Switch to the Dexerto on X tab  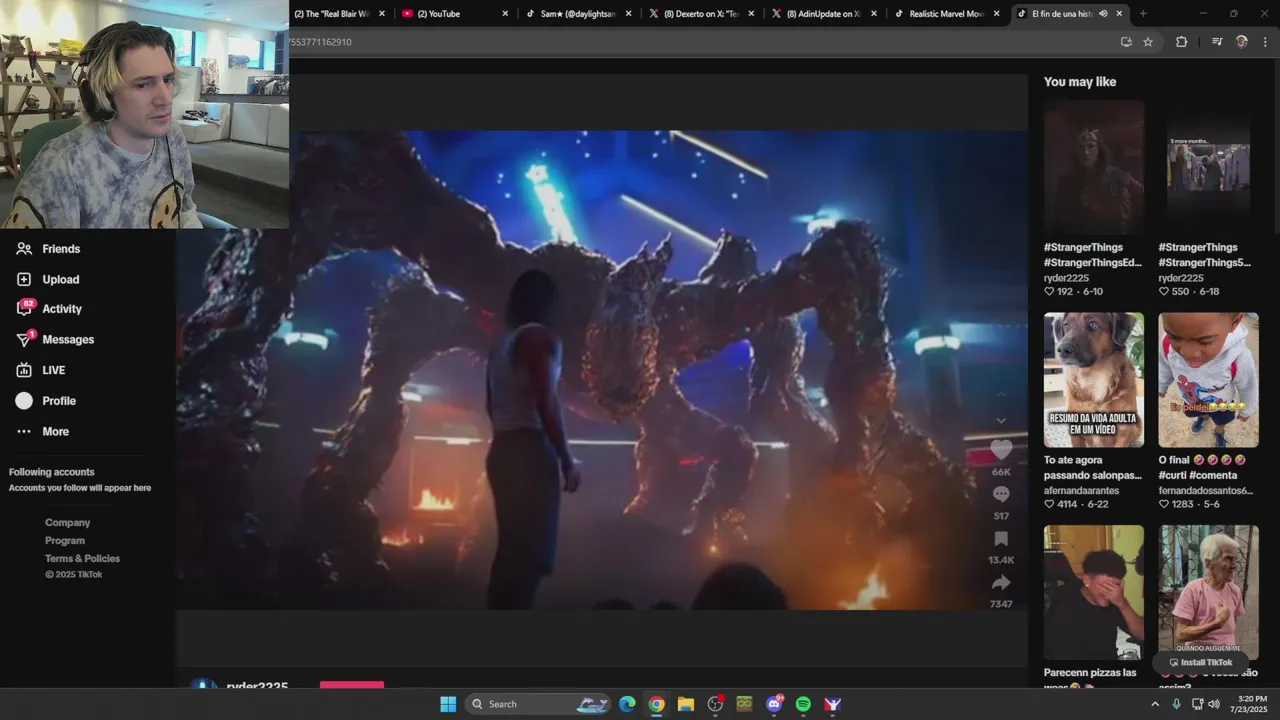point(703,14)
